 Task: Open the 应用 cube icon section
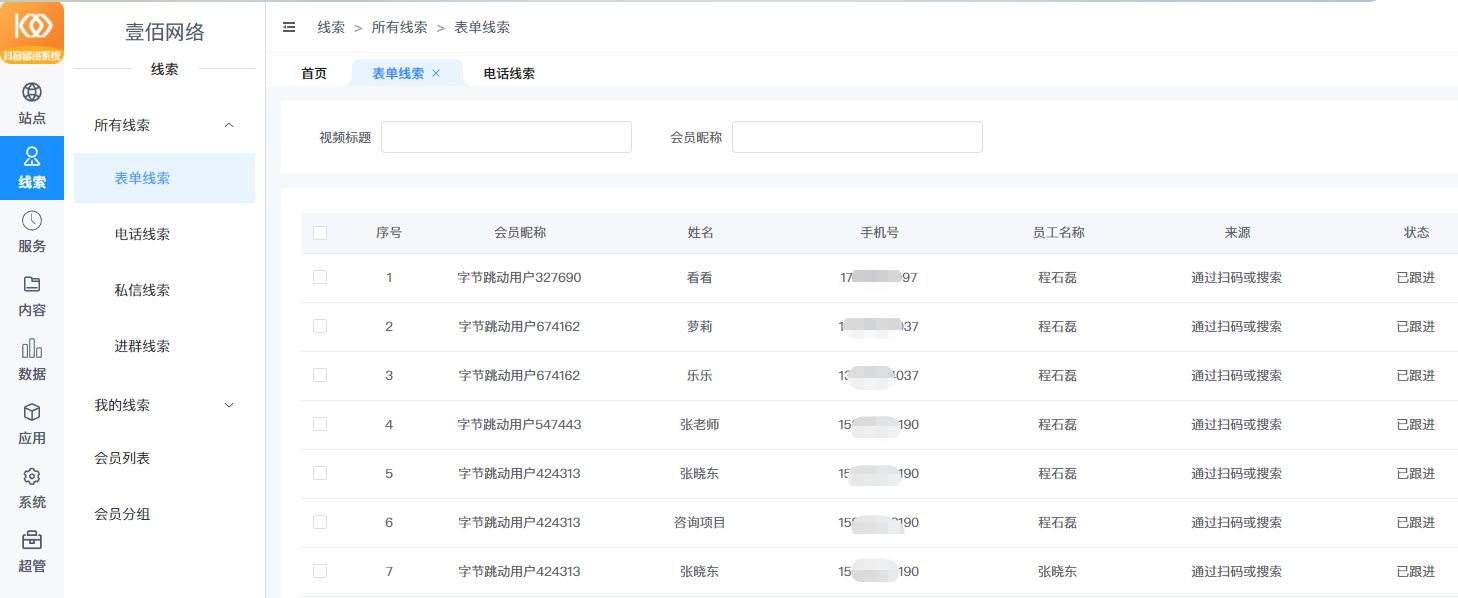pyautogui.click(x=32, y=424)
